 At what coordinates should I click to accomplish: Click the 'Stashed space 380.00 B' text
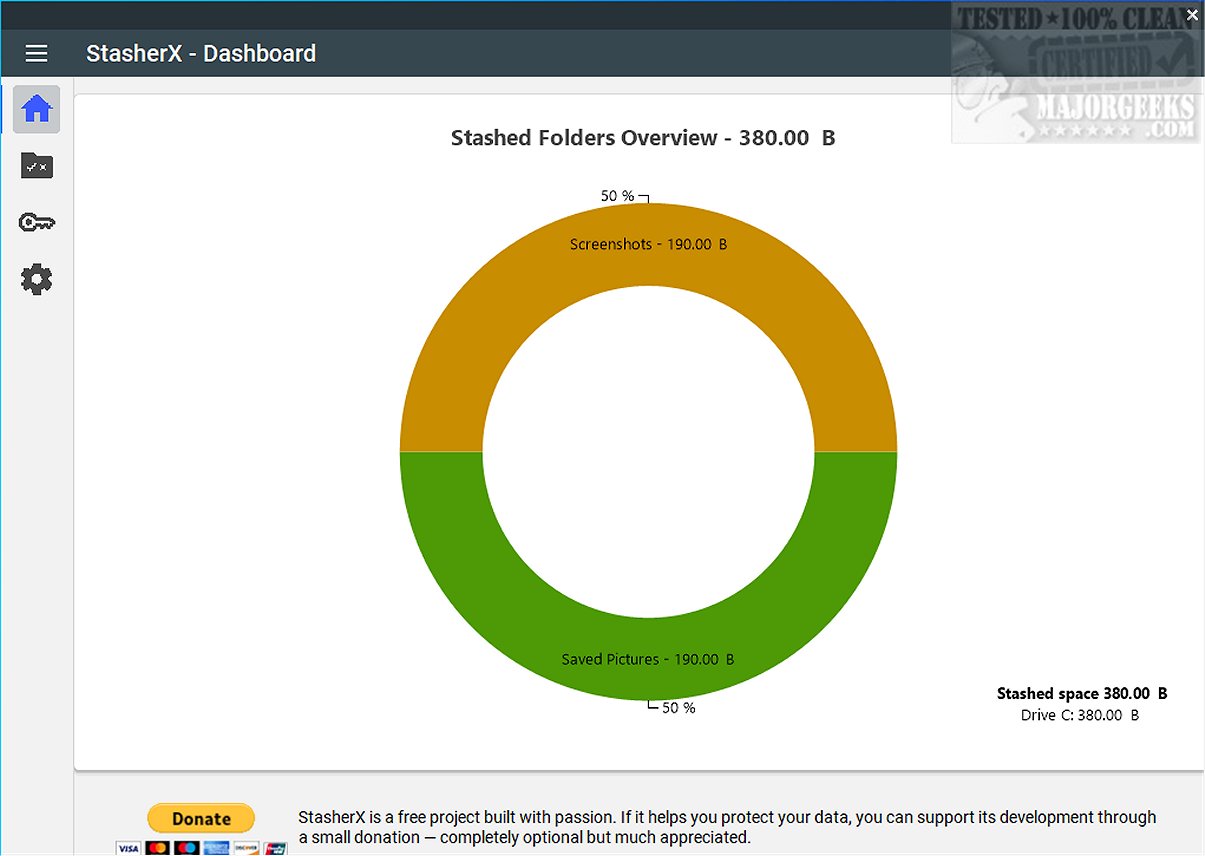pos(1082,693)
